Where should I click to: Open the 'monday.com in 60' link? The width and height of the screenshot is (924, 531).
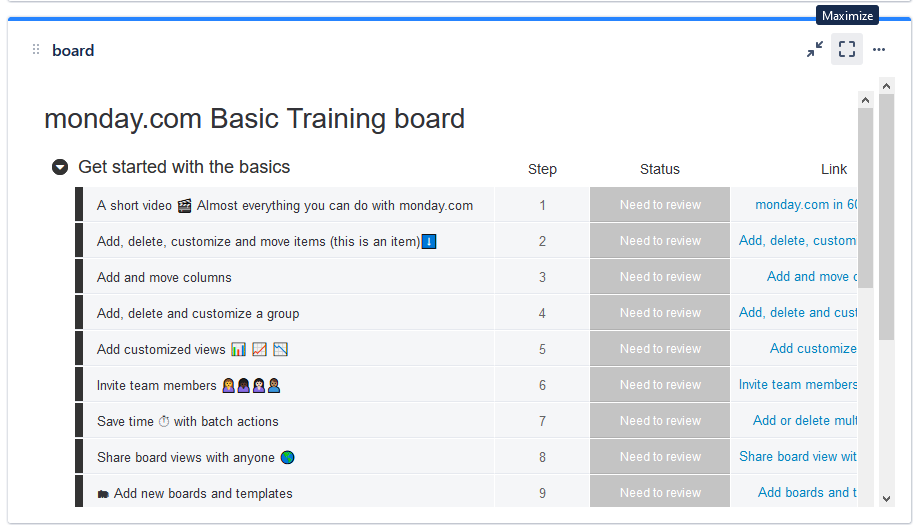coord(806,205)
